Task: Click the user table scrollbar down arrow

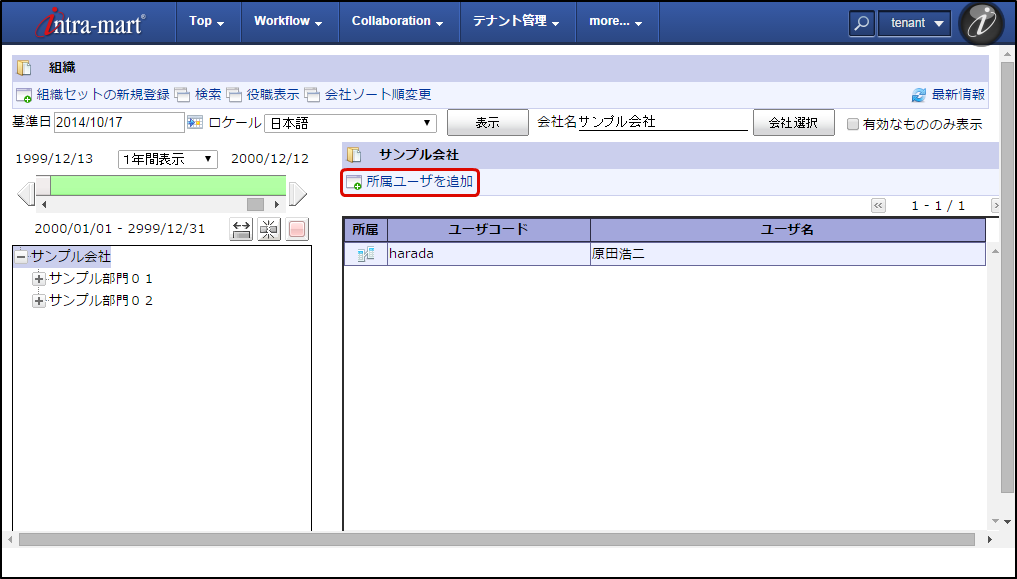Action: pos(996,521)
